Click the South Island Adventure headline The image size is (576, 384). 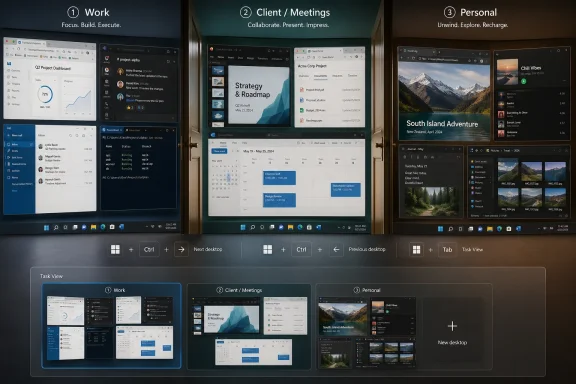point(442,124)
